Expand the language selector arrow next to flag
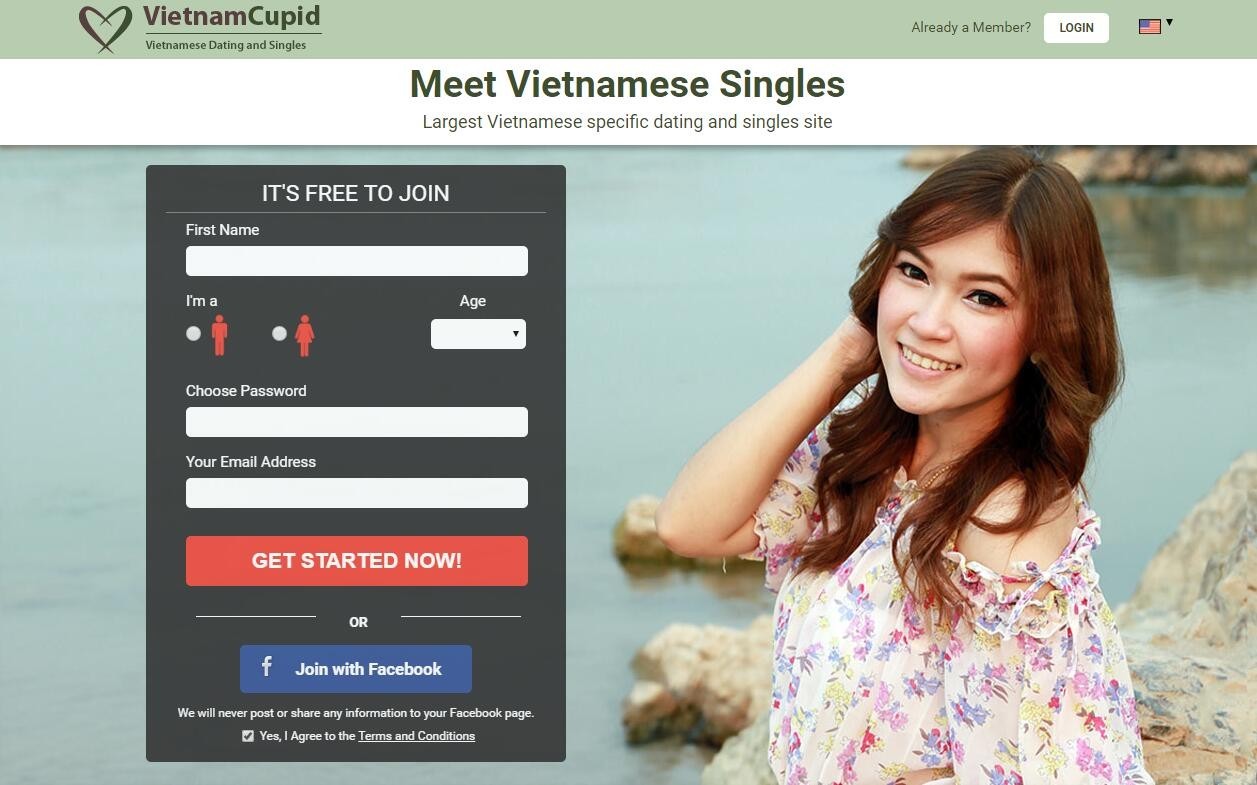This screenshot has width=1257, height=785. (x=1169, y=23)
